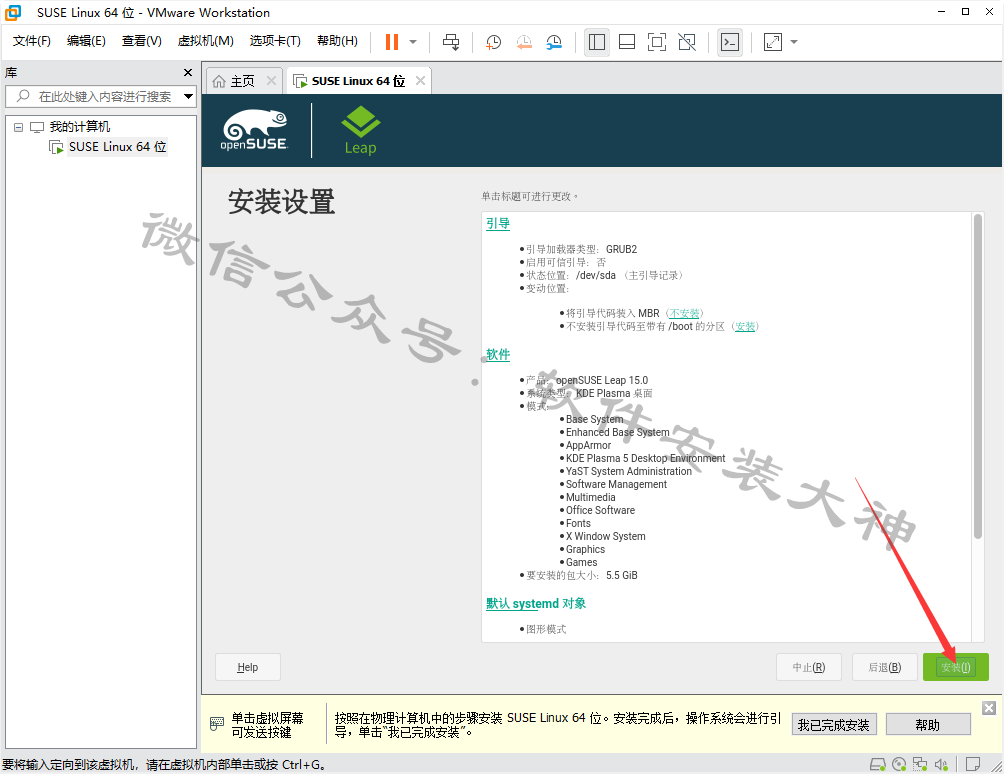Viewport: 1004px width, 774px height.
Task: Open the snapshot manager icon
Action: point(554,42)
